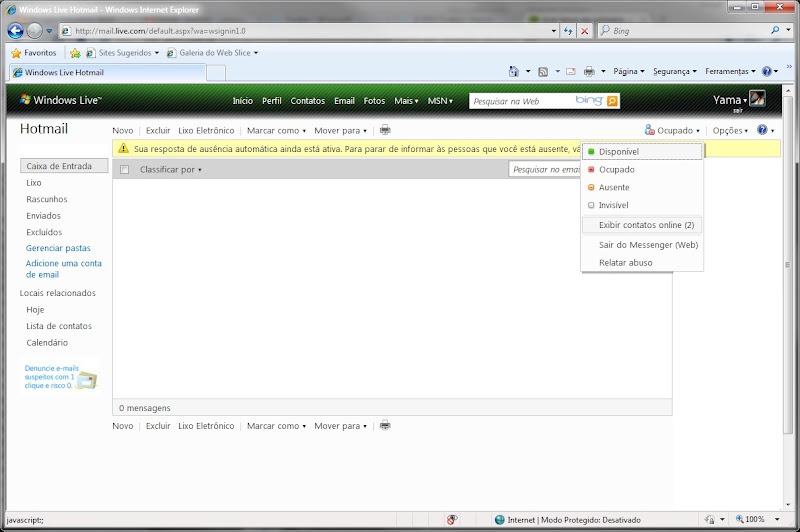
Task: Click the red Stop loading icon
Action: point(585,31)
